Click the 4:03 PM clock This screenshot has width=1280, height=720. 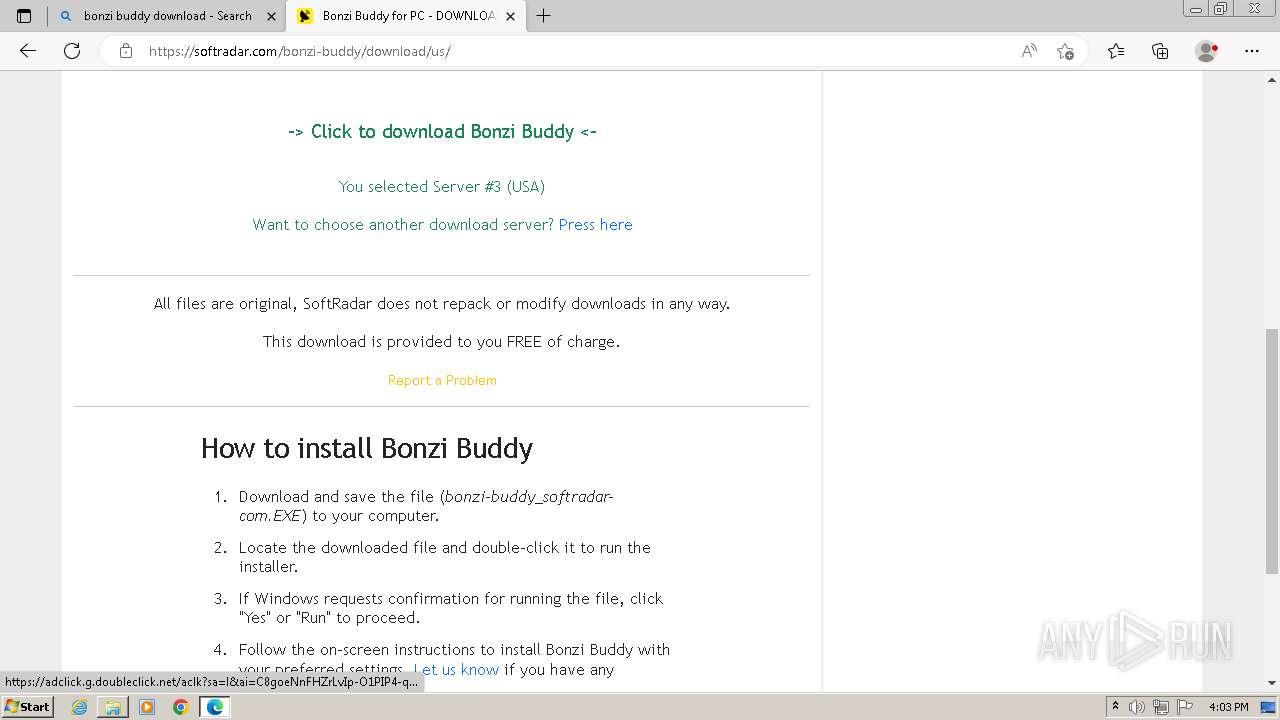click(1228, 707)
